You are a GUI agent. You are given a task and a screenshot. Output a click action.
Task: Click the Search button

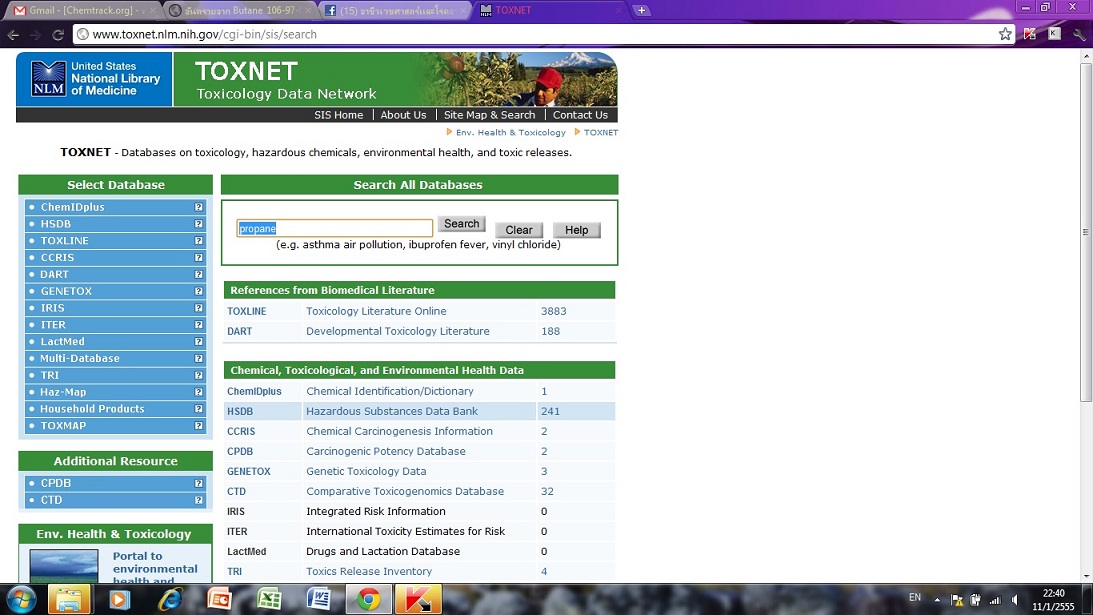tap(461, 224)
